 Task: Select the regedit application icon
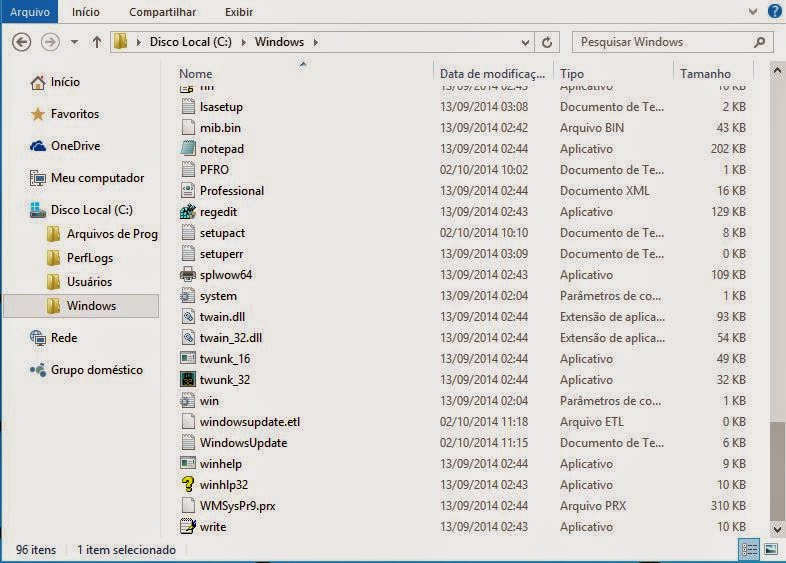coord(188,212)
